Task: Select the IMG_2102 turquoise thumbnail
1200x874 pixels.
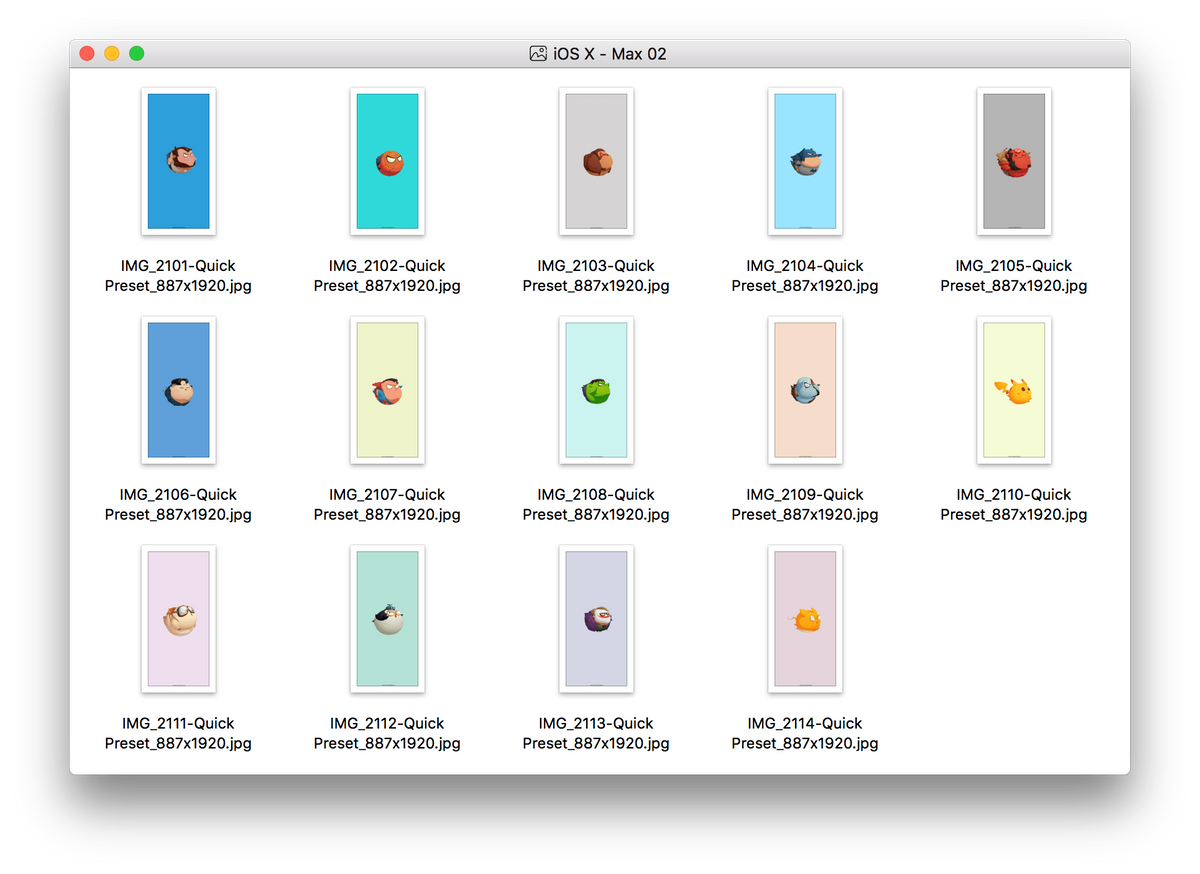Action: [x=387, y=161]
